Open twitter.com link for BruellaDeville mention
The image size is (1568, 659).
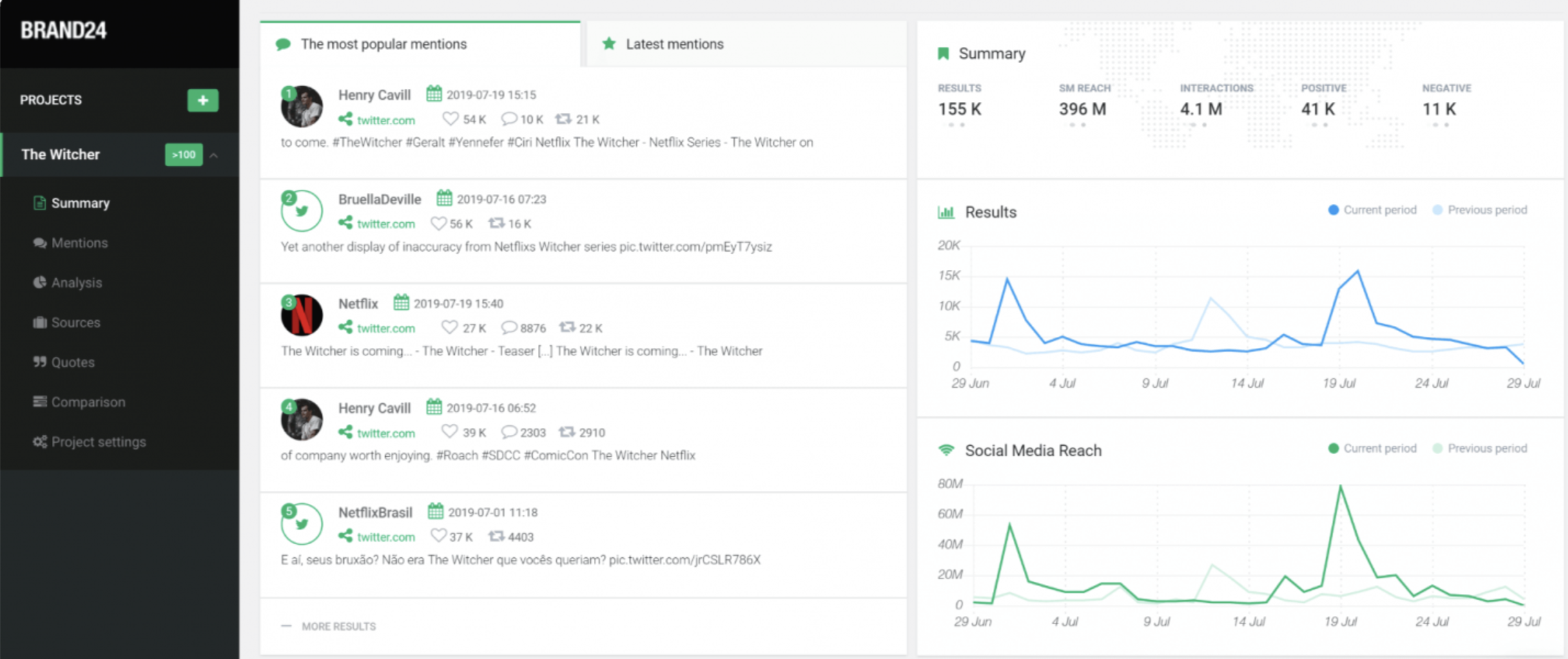pos(386,224)
